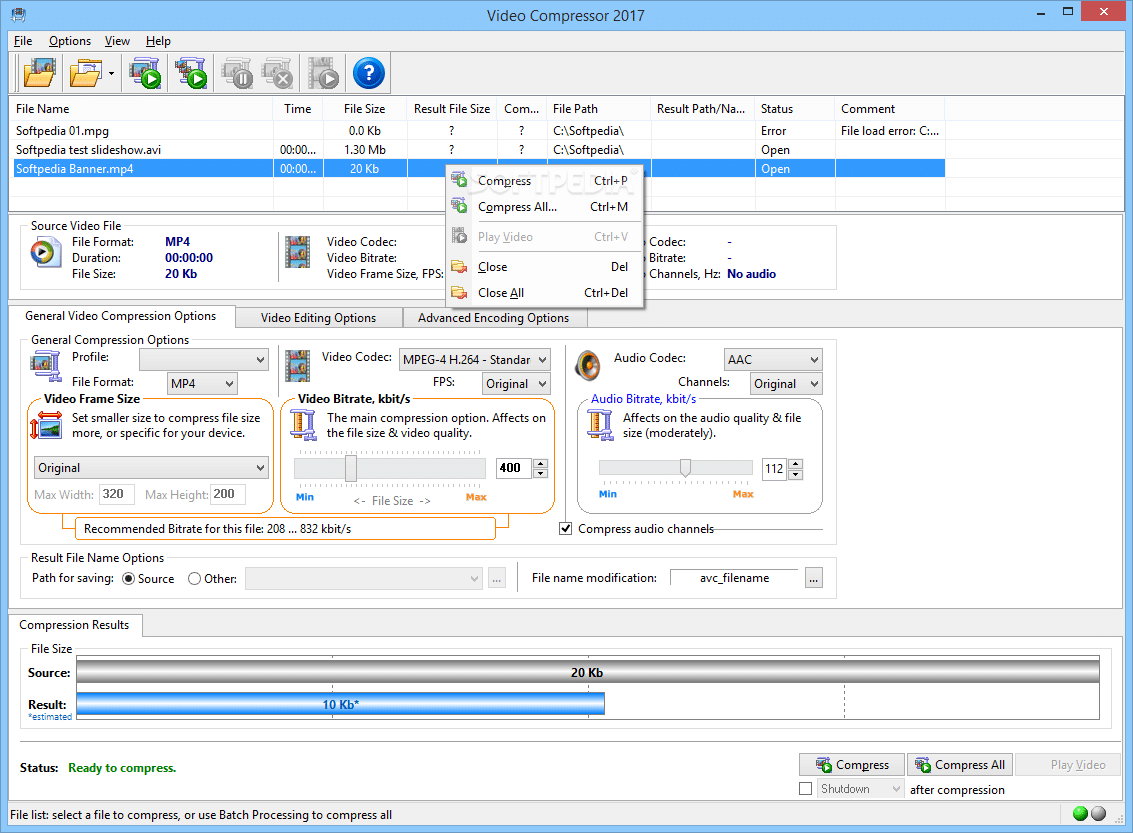
Task: Select the Compression Results tab
Action: pos(74,625)
